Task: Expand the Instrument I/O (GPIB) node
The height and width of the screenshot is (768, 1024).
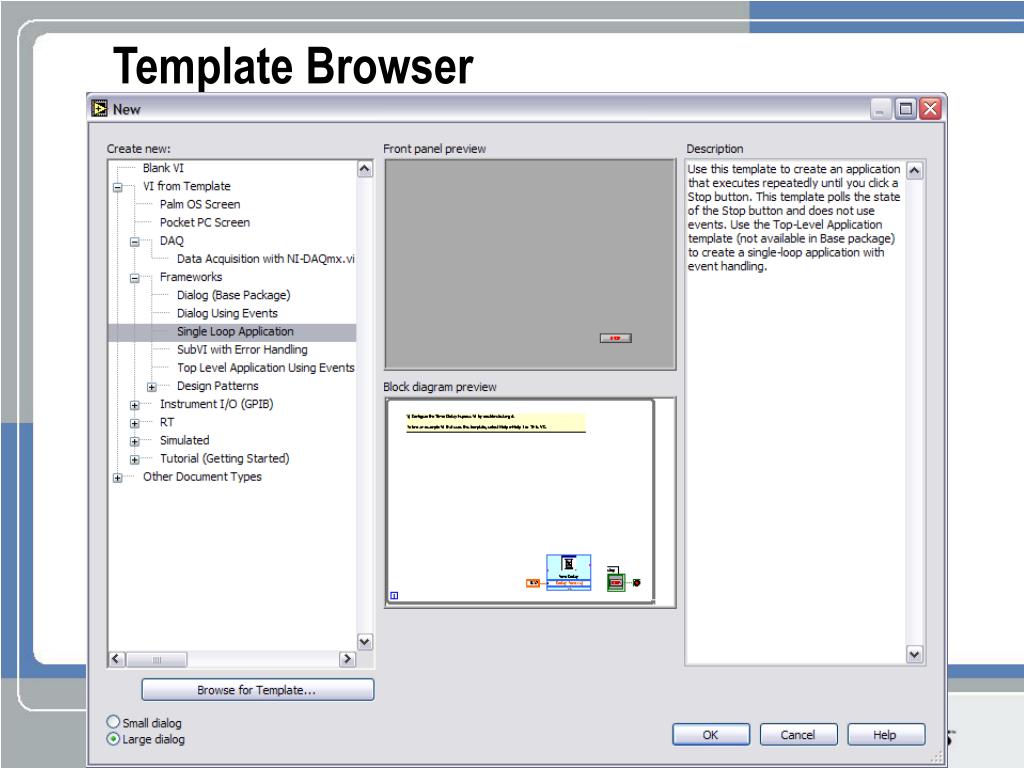Action: [x=135, y=406]
